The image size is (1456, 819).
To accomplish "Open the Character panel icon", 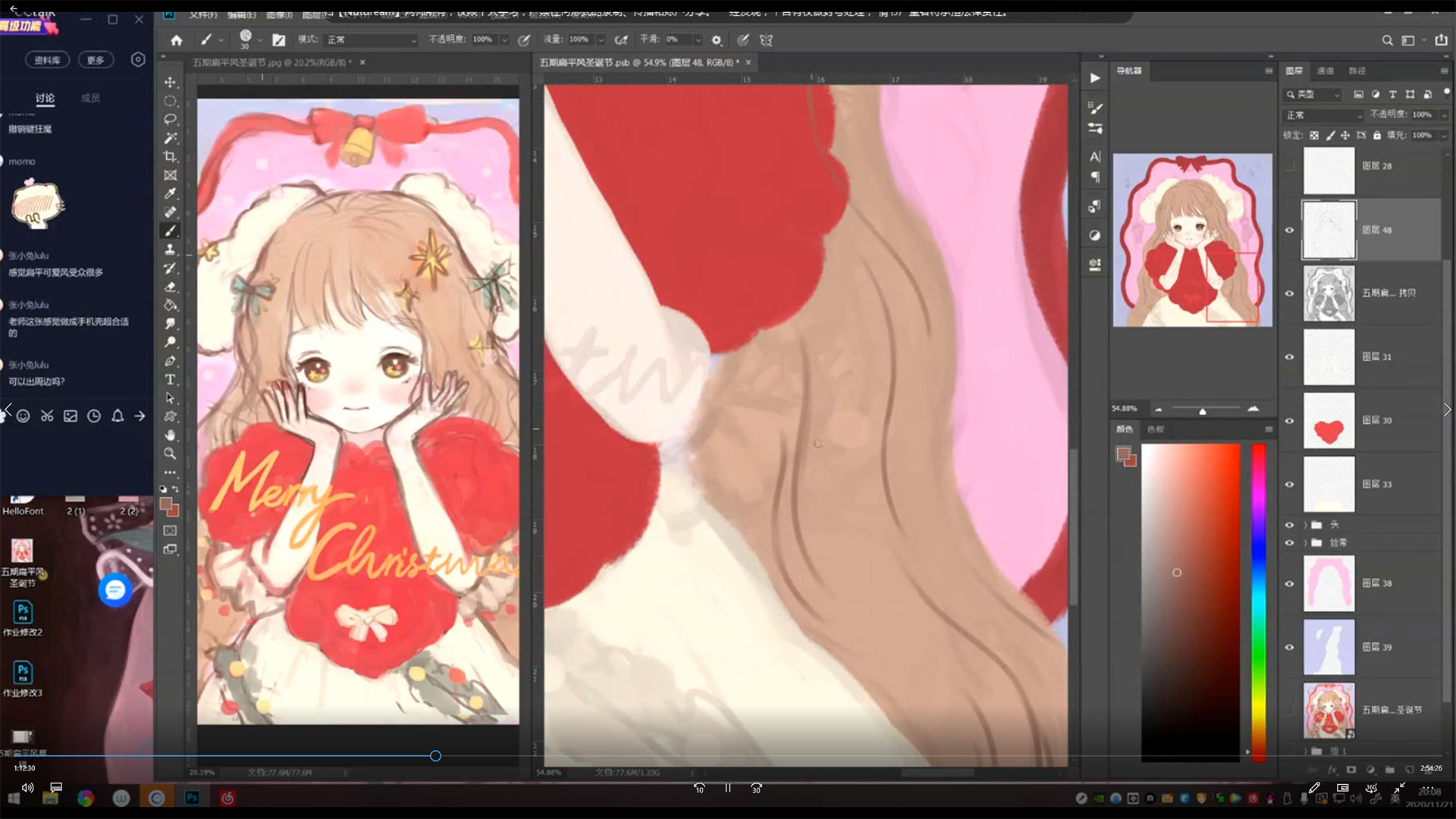I will click(1094, 157).
